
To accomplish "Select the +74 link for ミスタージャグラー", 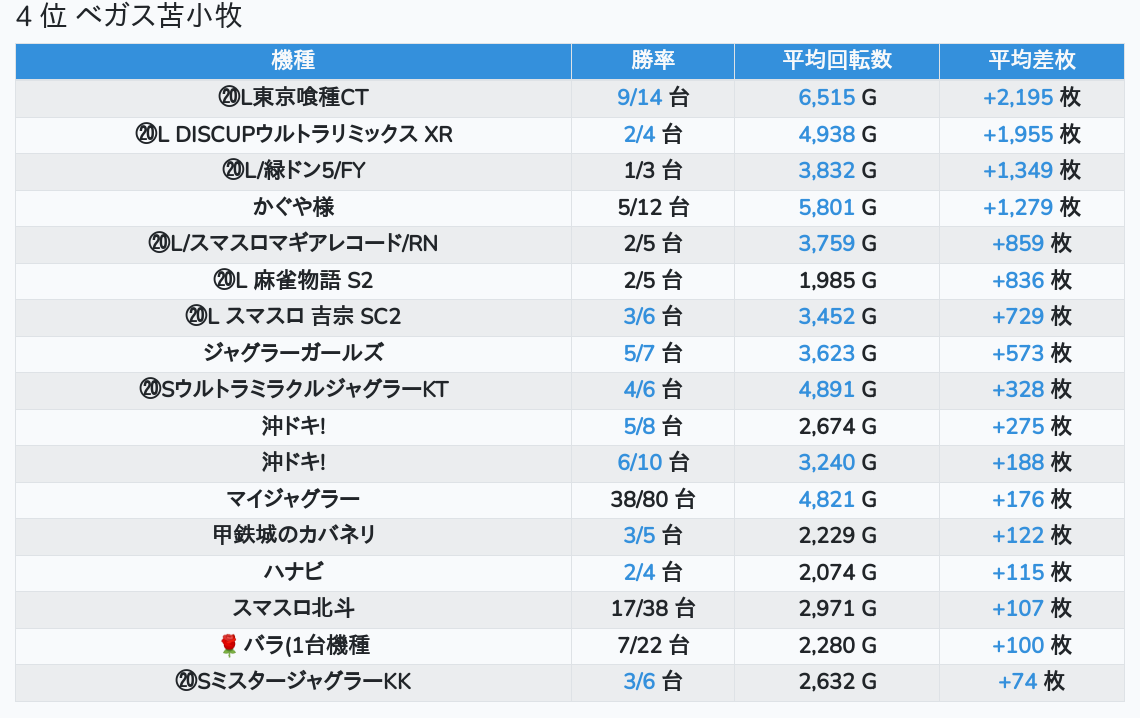I will (x=1017, y=681).
